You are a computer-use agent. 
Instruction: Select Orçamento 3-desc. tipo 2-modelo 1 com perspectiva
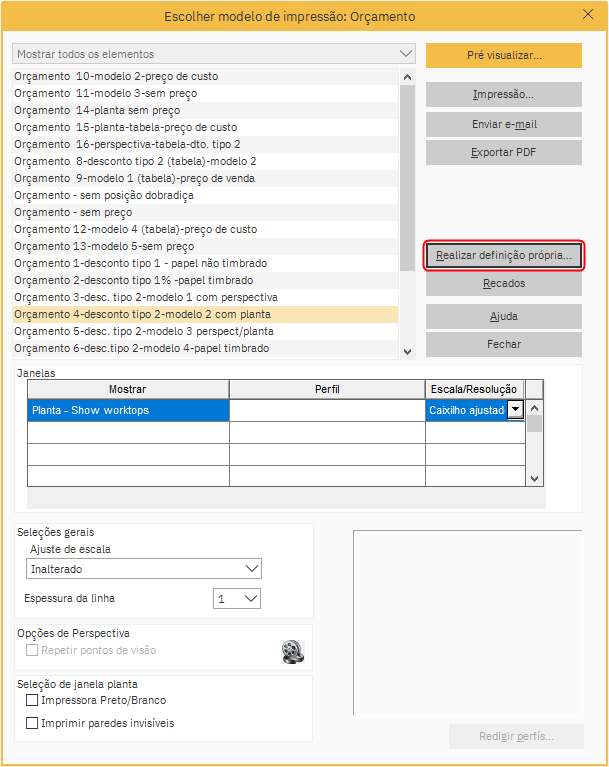(x=205, y=297)
